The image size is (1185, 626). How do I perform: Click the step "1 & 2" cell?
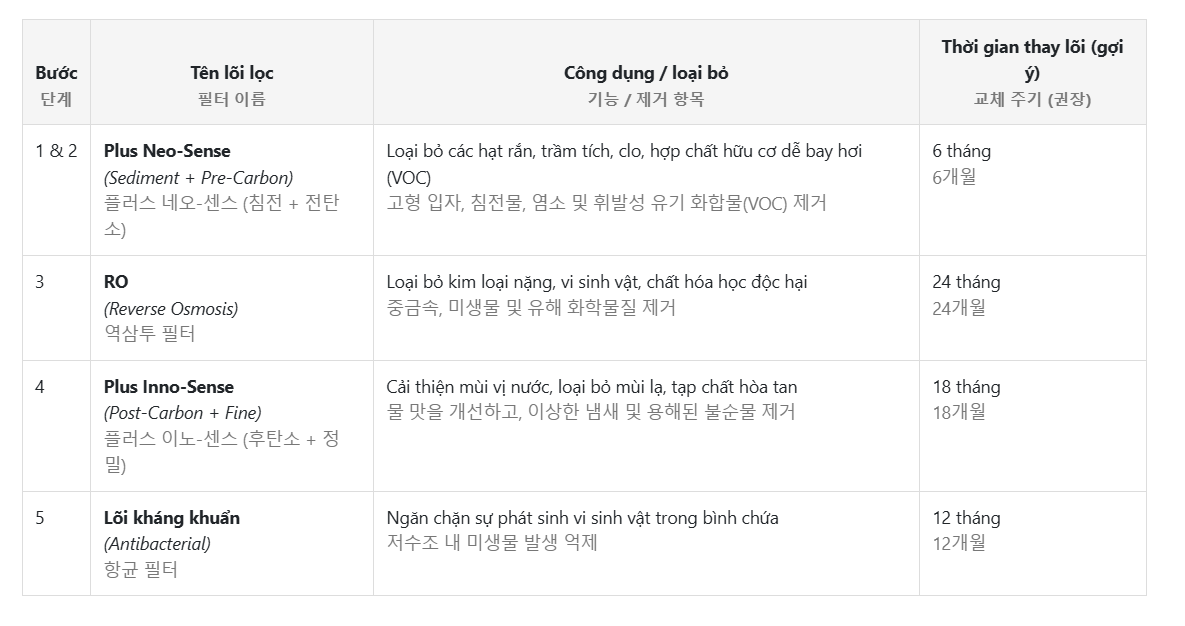pyautogui.click(x=56, y=151)
